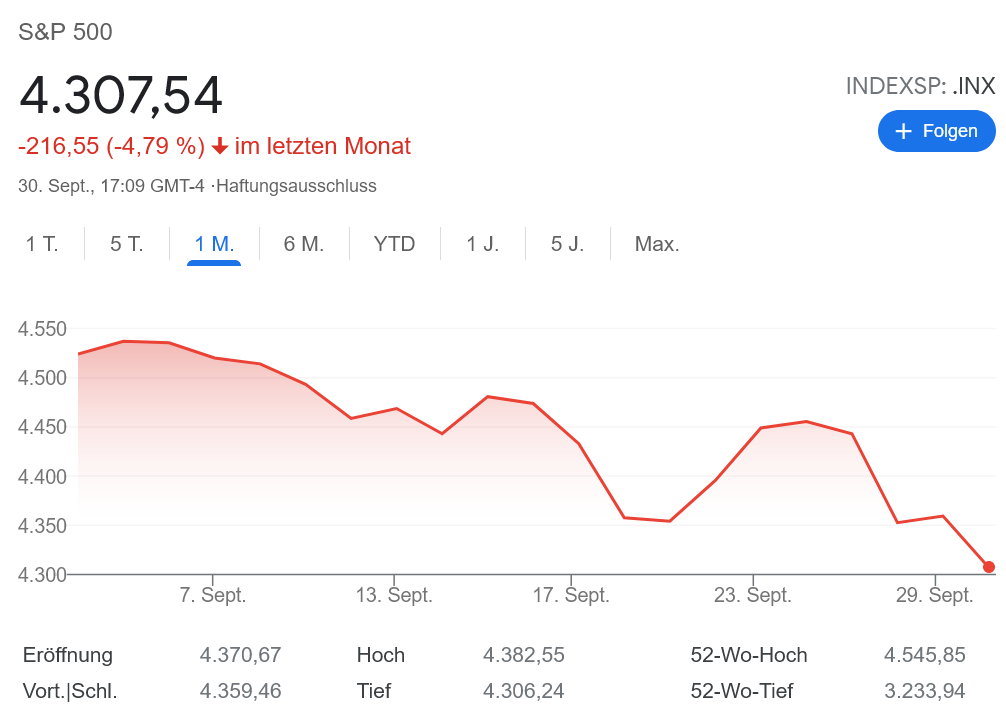Click the red down arrow icon
Screen dimensions: 1006x719
pos(220,147)
